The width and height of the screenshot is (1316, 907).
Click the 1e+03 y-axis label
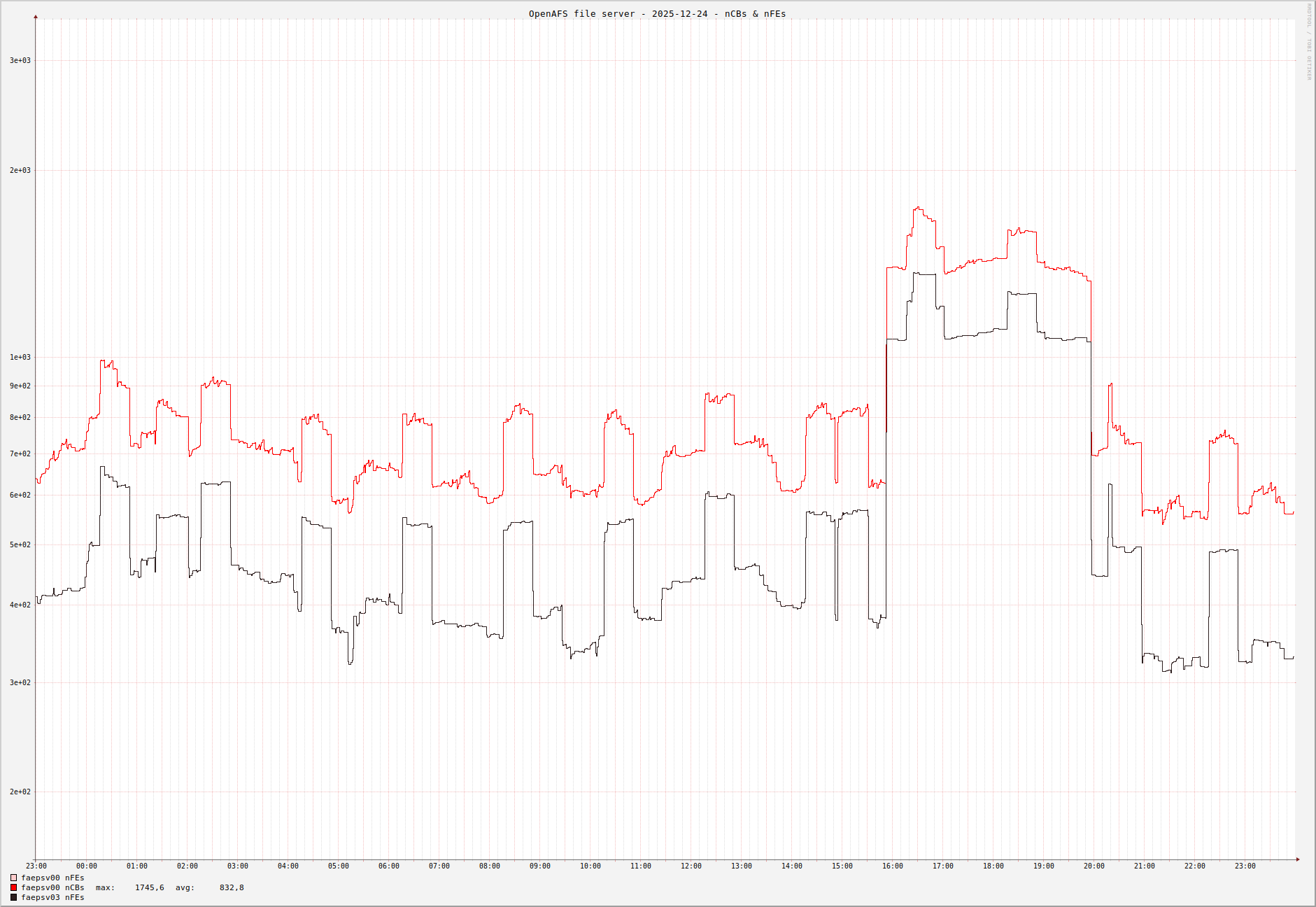tap(20, 358)
